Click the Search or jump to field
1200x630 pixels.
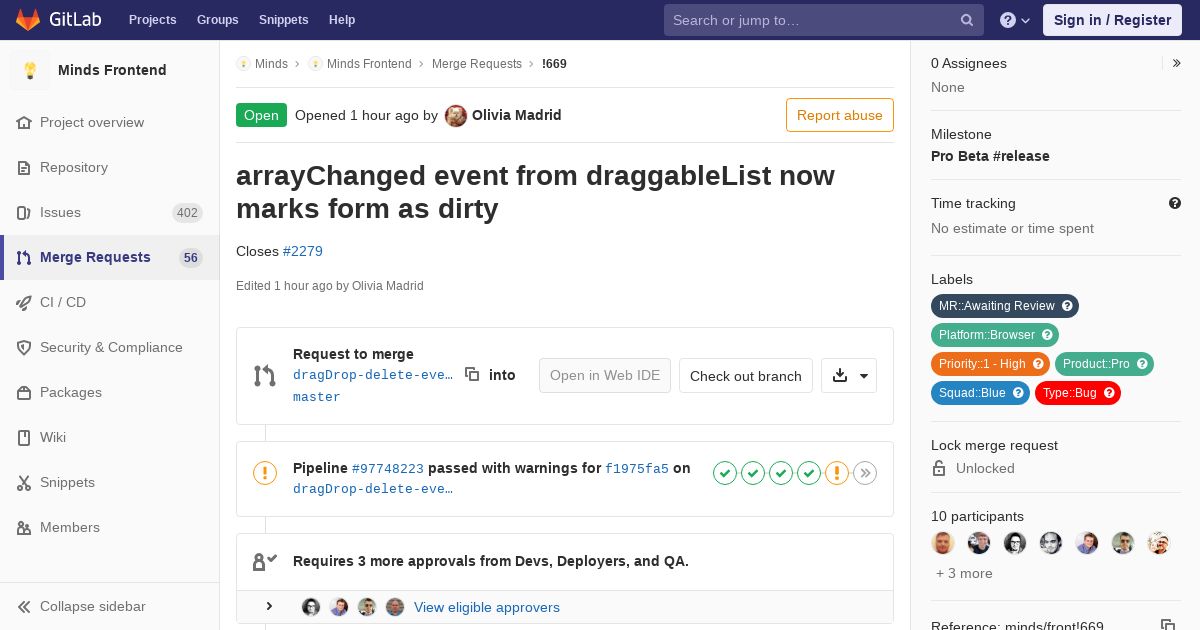(824, 20)
